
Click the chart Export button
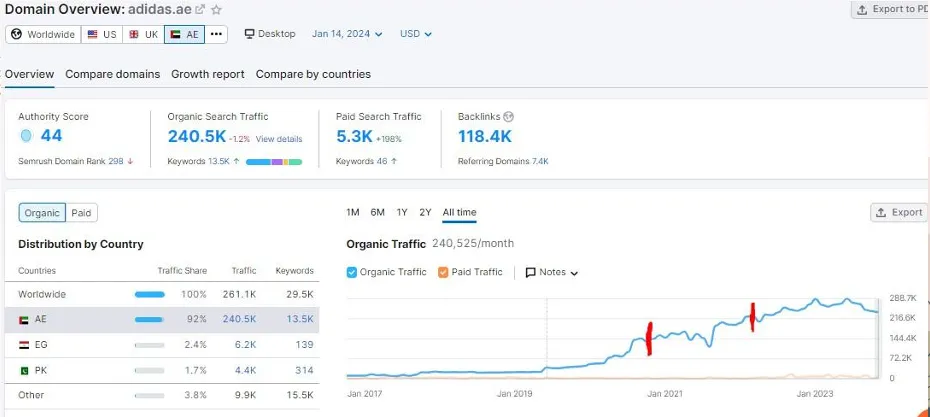(899, 212)
